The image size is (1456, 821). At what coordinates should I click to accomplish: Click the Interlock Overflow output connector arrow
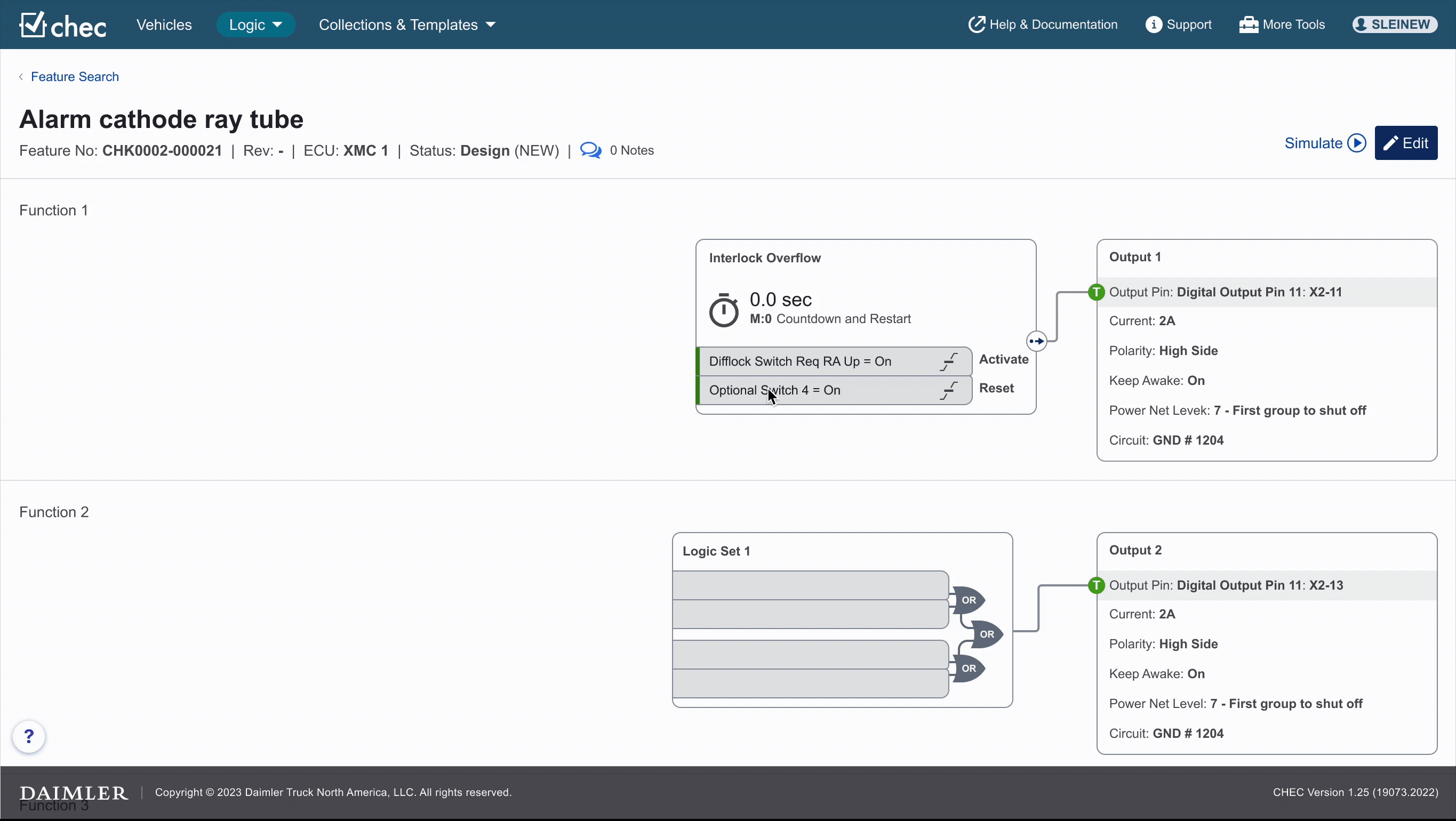tap(1036, 341)
